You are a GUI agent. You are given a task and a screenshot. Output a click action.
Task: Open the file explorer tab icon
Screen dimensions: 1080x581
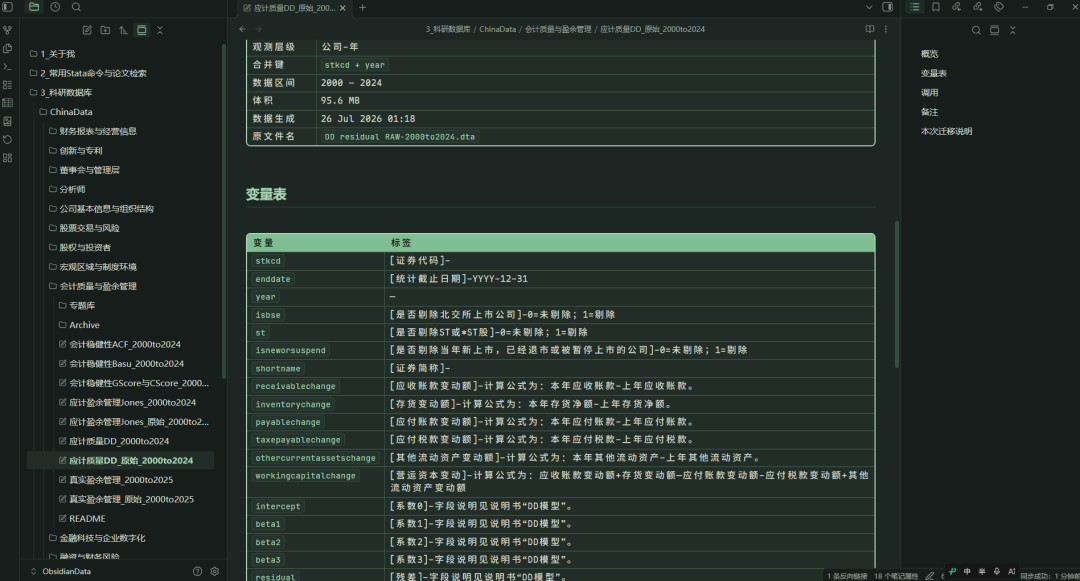[34, 7]
